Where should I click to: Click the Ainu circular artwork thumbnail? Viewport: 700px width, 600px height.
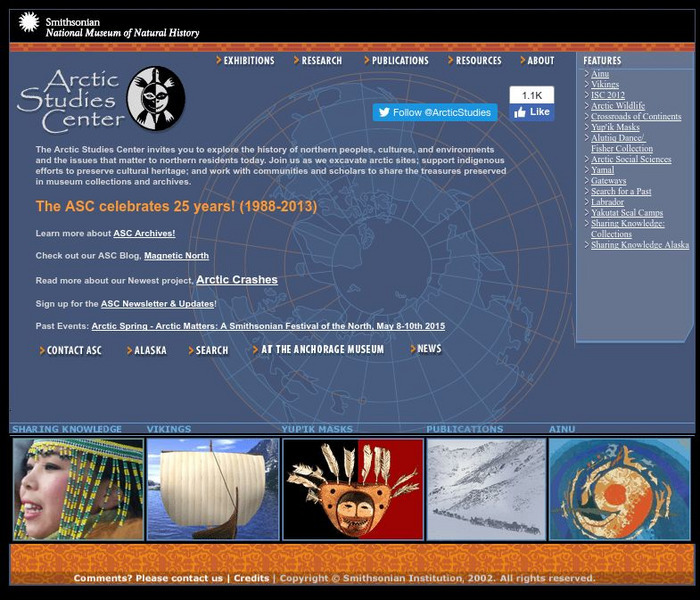point(619,489)
